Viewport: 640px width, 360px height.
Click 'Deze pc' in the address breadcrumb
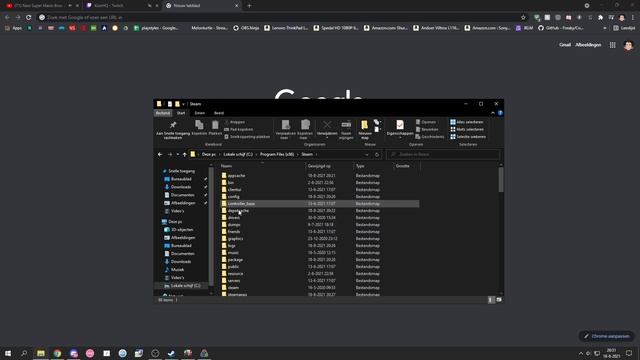pyautogui.click(x=209, y=154)
